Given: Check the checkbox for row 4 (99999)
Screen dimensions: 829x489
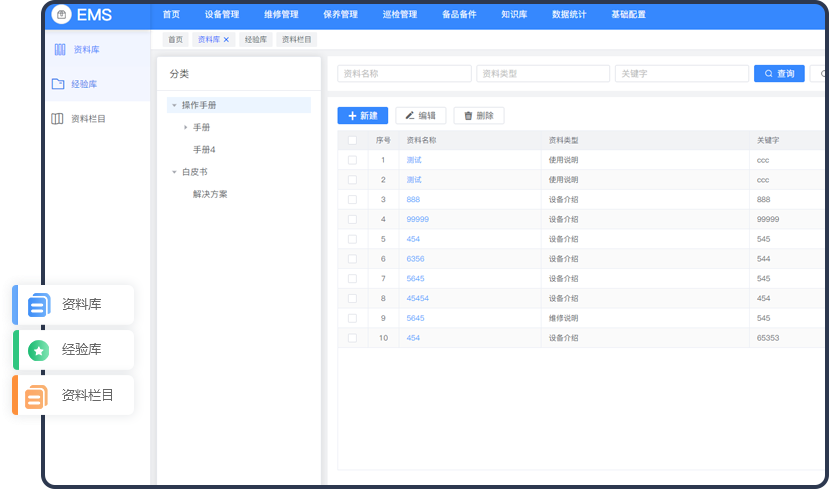Looking at the screenshot, I should coord(352,219).
